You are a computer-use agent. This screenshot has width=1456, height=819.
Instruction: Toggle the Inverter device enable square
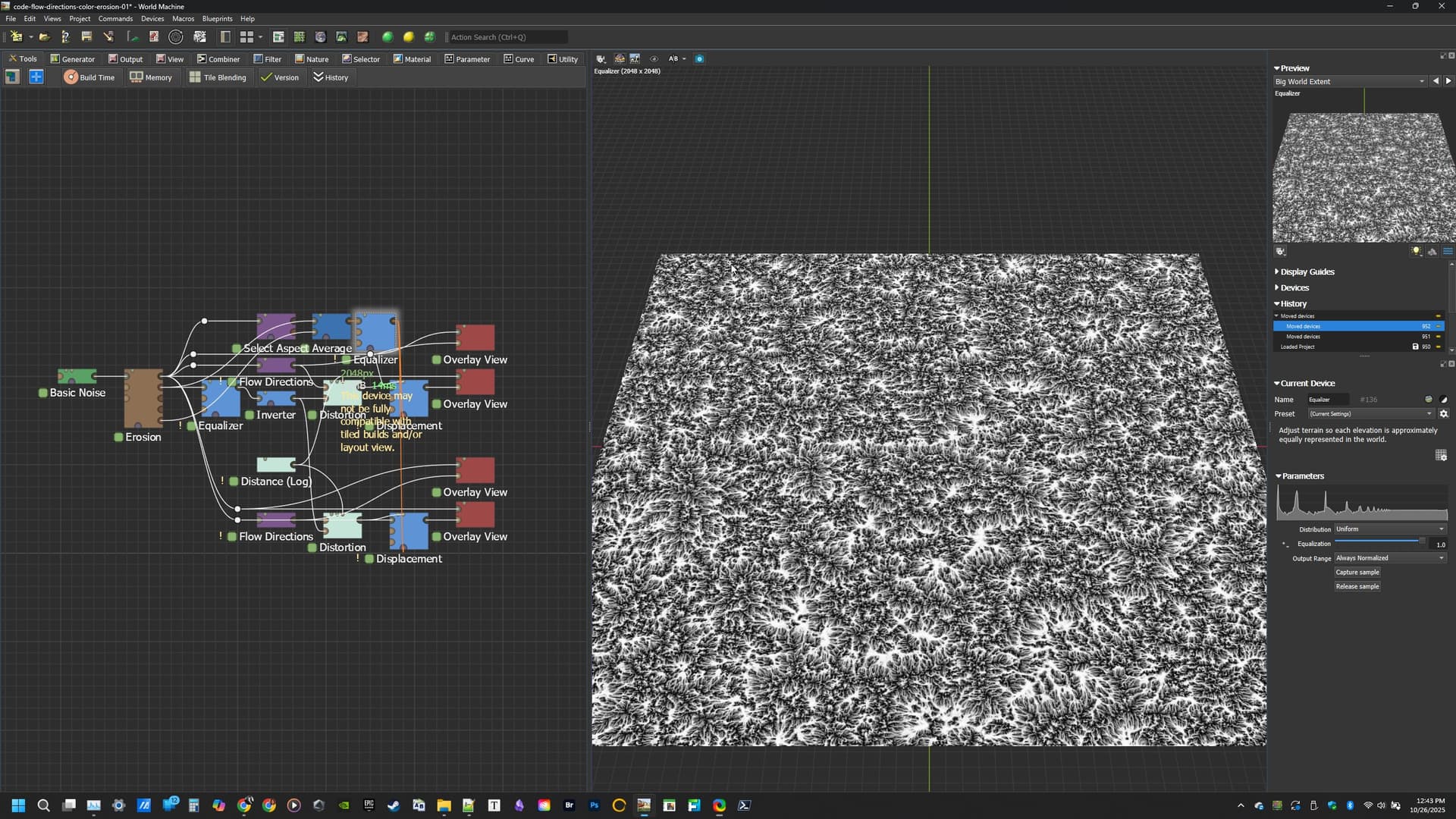[x=249, y=416]
